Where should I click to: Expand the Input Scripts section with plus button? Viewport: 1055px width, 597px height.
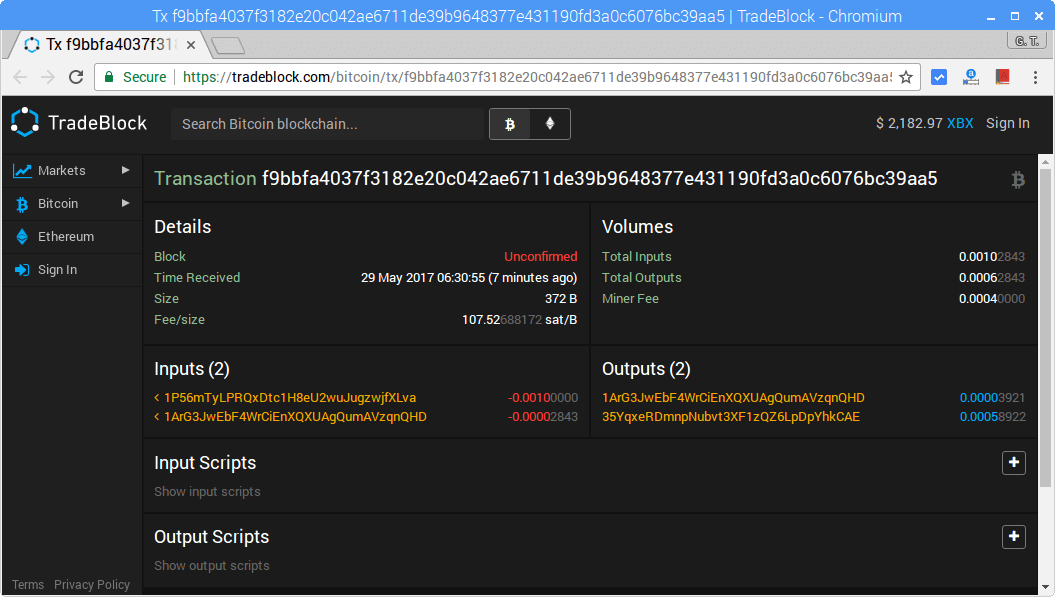(x=1014, y=463)
